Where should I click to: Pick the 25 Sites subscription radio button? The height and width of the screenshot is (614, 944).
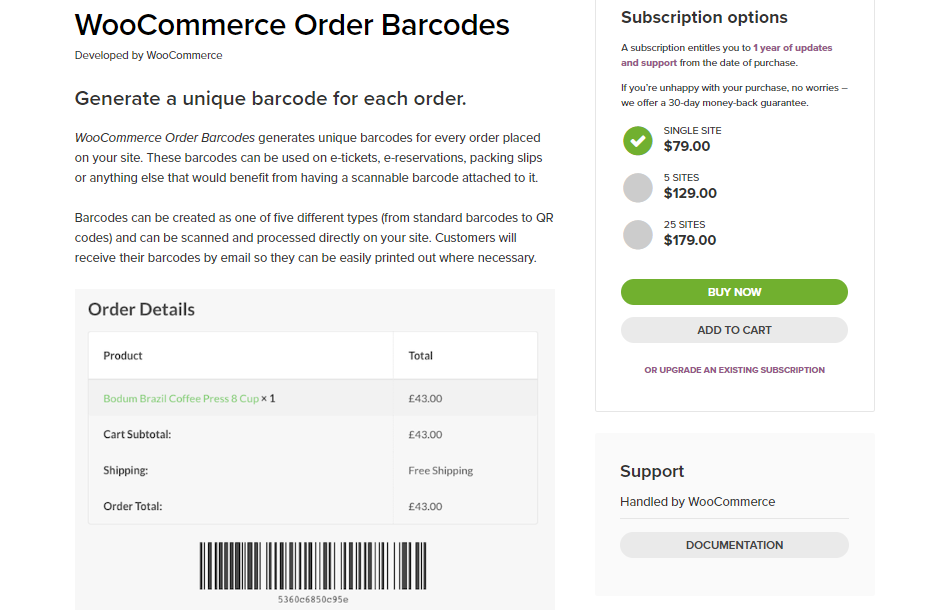(x=638, y=234)
